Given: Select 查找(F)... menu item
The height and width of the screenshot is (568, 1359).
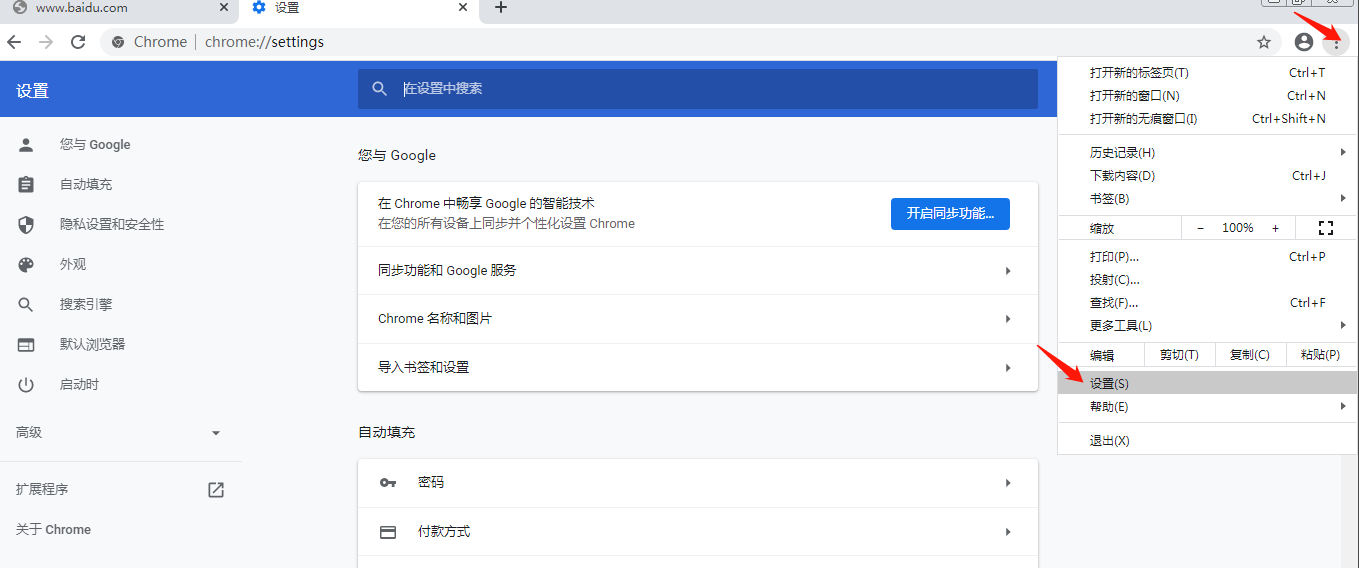Looking at the screenshot, I should tap(1208, 303).
